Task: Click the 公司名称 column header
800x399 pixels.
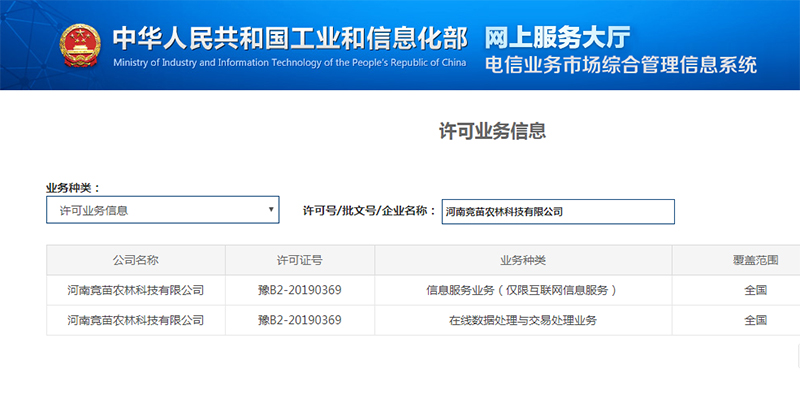Action: pos(136,260)
